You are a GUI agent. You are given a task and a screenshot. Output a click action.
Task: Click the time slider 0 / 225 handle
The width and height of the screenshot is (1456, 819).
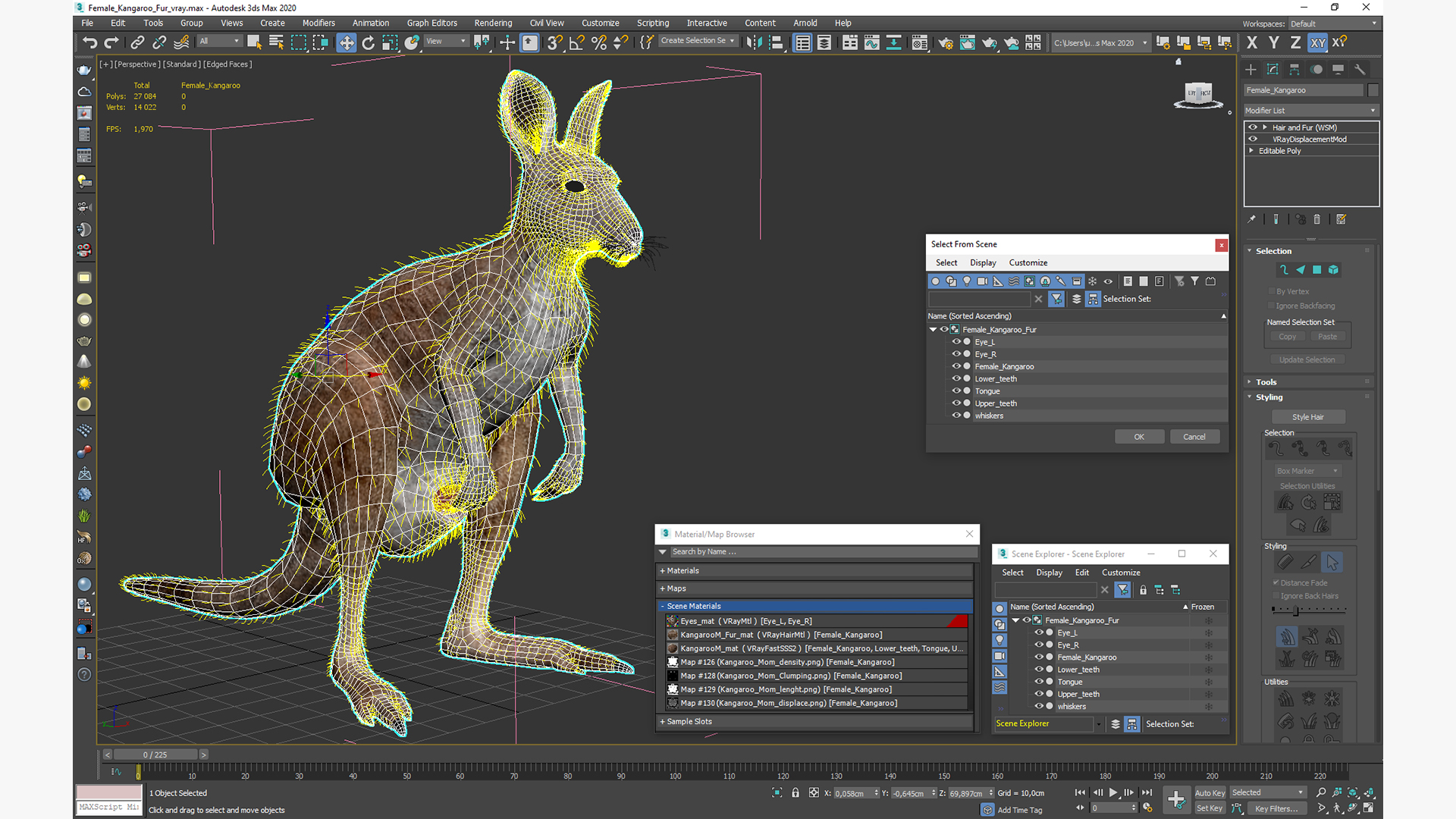(155, 755)
